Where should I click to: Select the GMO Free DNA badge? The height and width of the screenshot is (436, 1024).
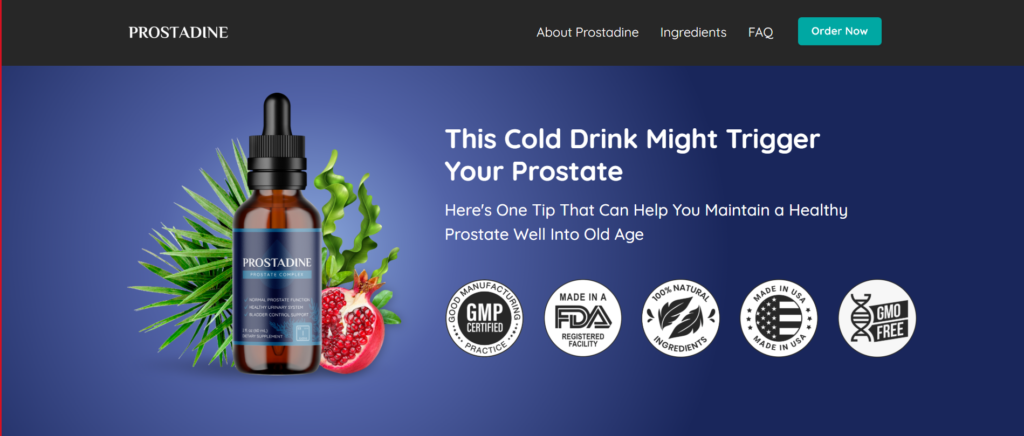coord(877,318)
